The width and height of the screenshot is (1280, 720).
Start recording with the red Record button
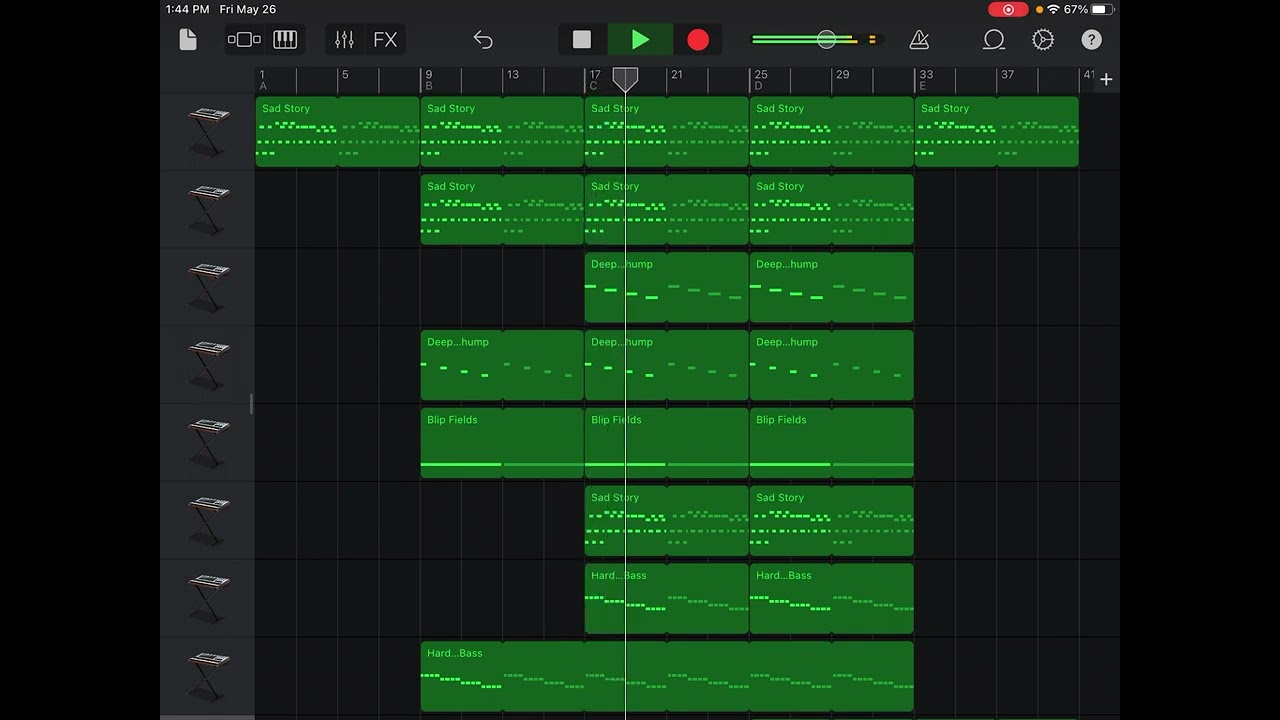click(x=698, y=40)
